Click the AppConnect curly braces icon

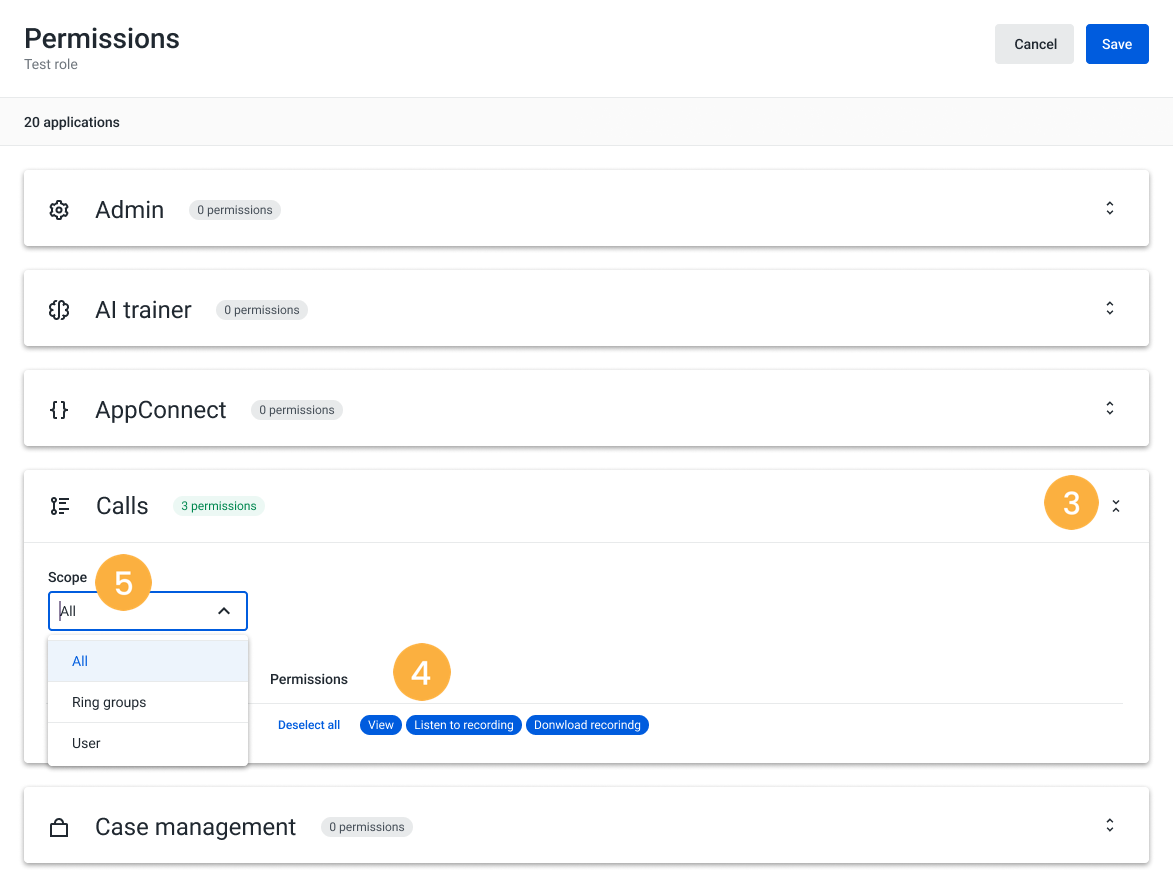click(x=59, y=410)
